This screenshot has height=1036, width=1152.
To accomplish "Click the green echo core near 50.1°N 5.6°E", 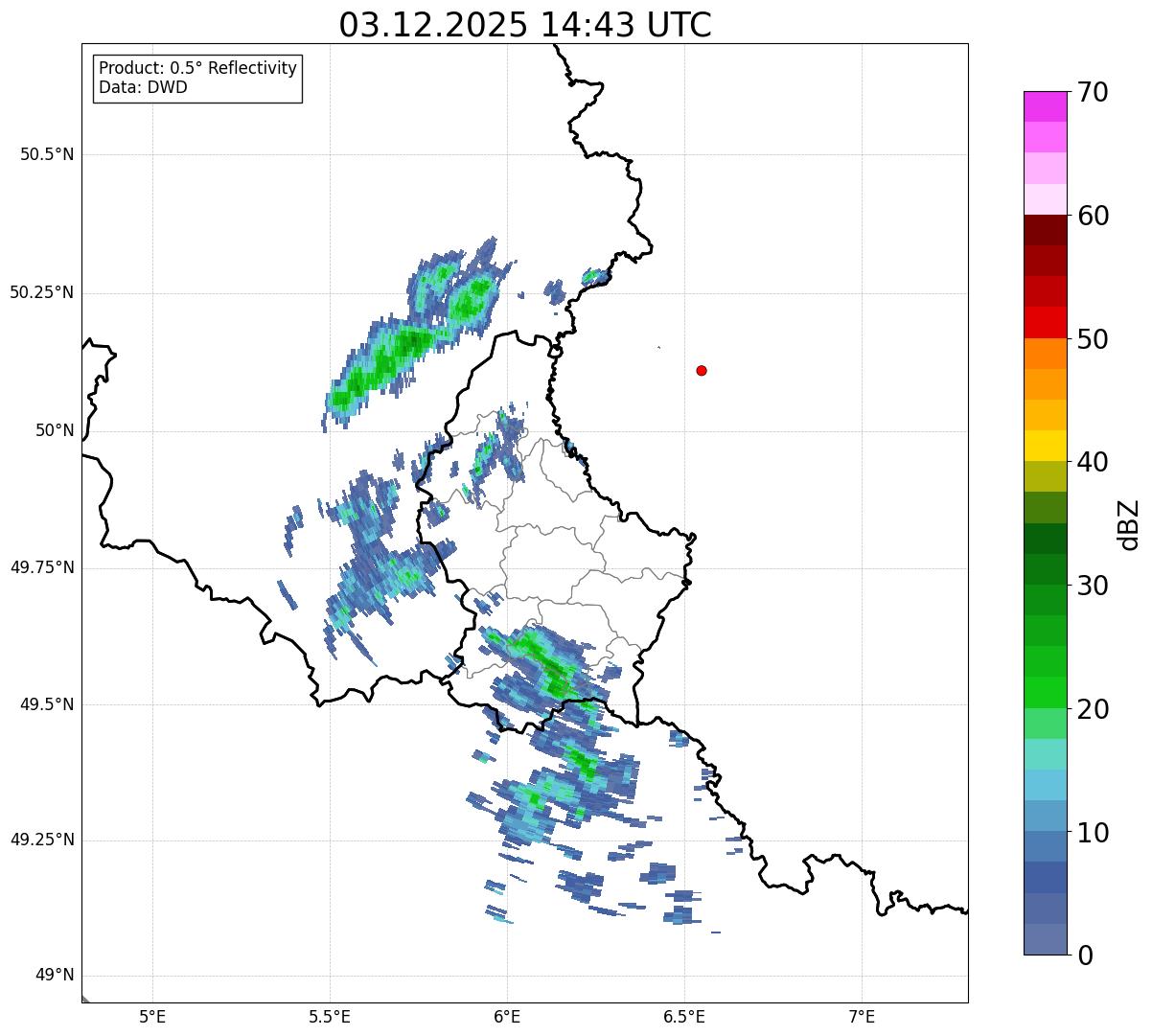I will coord(383,365).
